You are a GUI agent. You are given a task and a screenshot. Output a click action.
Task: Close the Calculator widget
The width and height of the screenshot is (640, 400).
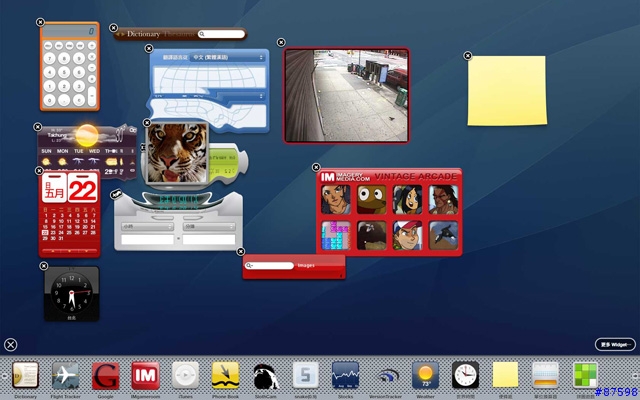[40, 22]
